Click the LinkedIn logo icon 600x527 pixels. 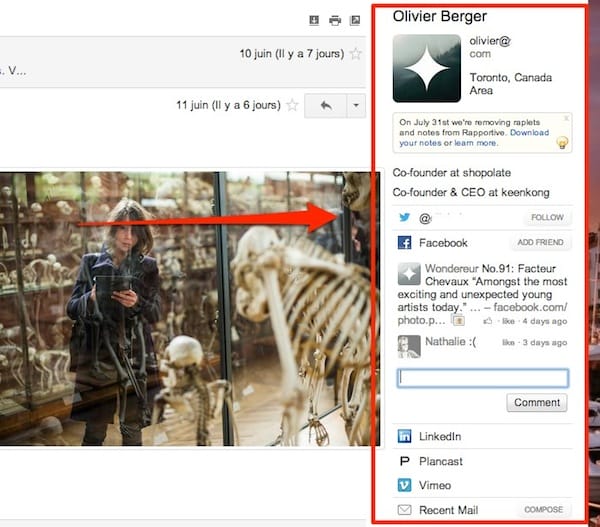tap(404, 436)
